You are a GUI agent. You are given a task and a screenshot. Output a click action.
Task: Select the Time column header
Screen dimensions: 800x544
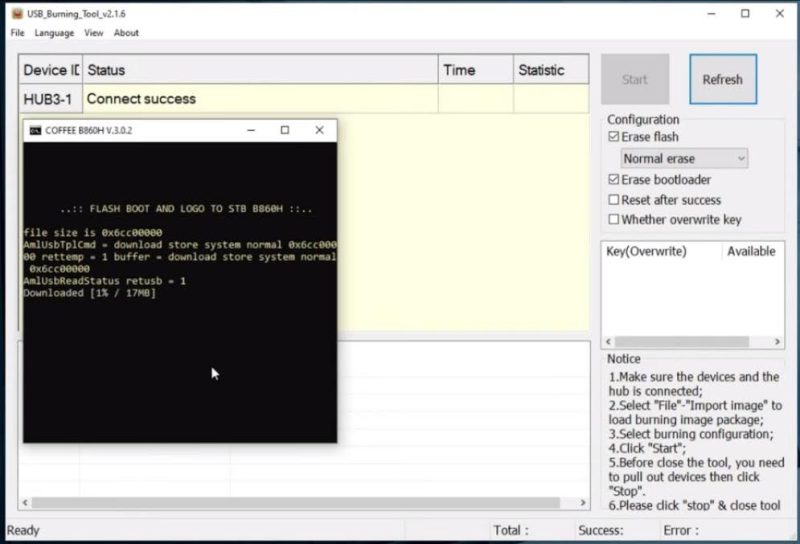476,70
